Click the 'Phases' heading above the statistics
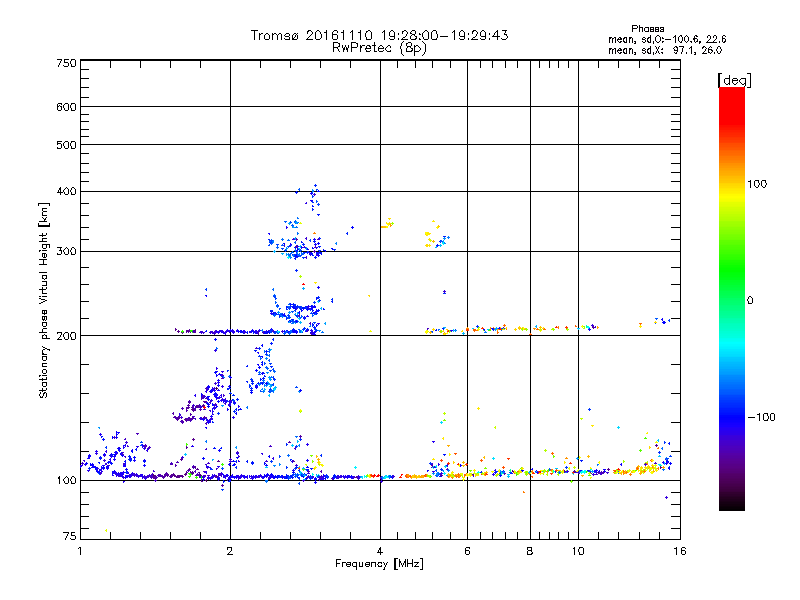Viewport: 800px width, 600px height. (647, 29)
